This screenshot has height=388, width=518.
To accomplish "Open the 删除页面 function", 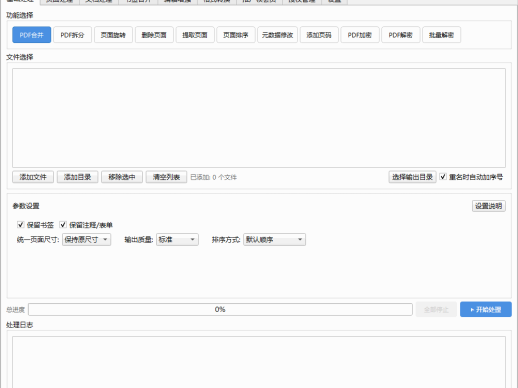I will tap(154, 35).
